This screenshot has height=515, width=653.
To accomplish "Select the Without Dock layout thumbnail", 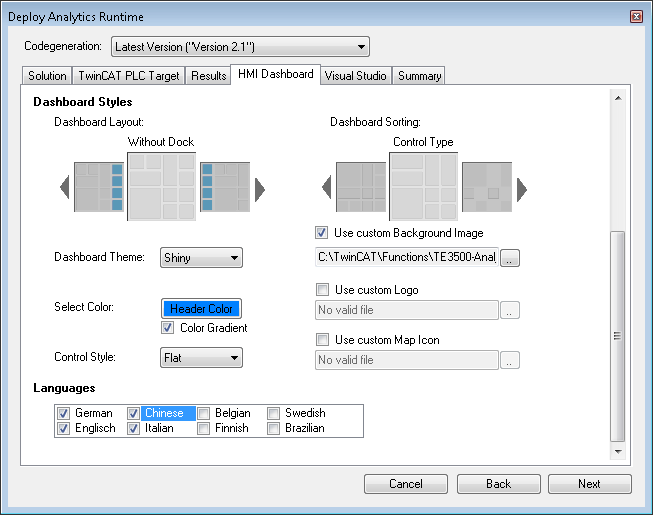I will [x=162, y=186].
